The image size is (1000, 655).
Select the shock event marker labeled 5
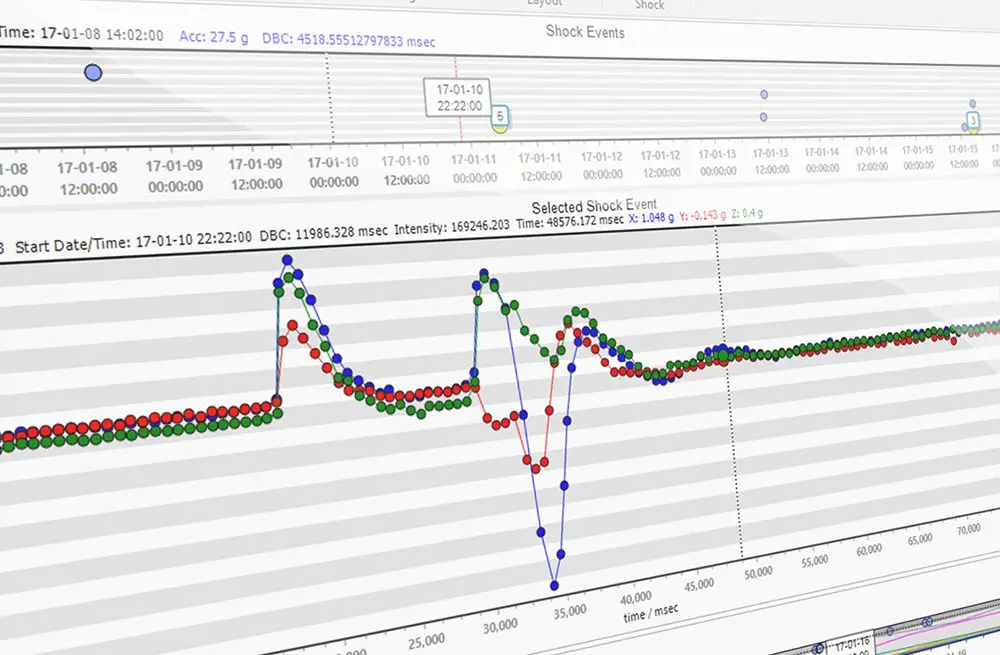pyautogui.click(x=500, y=118)
